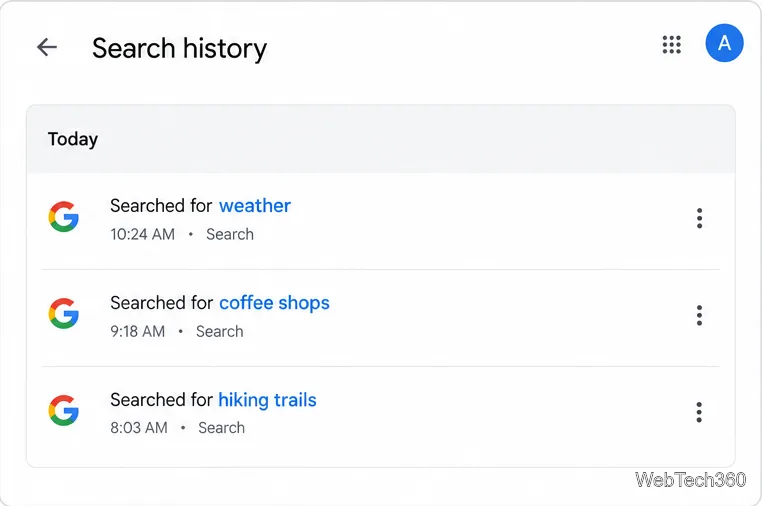Open the hiking trails search link

pos(267,400)
